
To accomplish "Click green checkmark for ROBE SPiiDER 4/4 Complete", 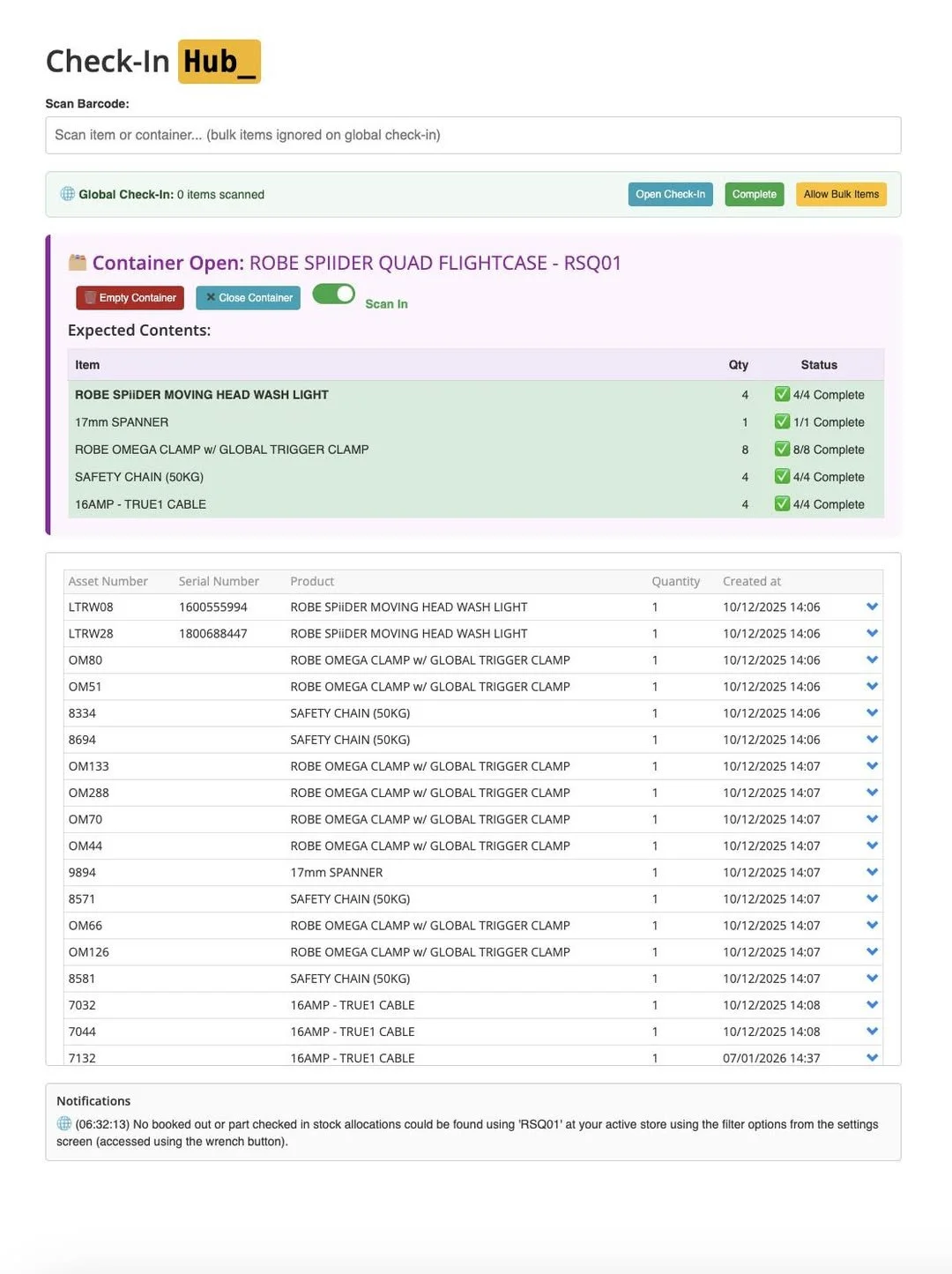I will pos(782,394).
